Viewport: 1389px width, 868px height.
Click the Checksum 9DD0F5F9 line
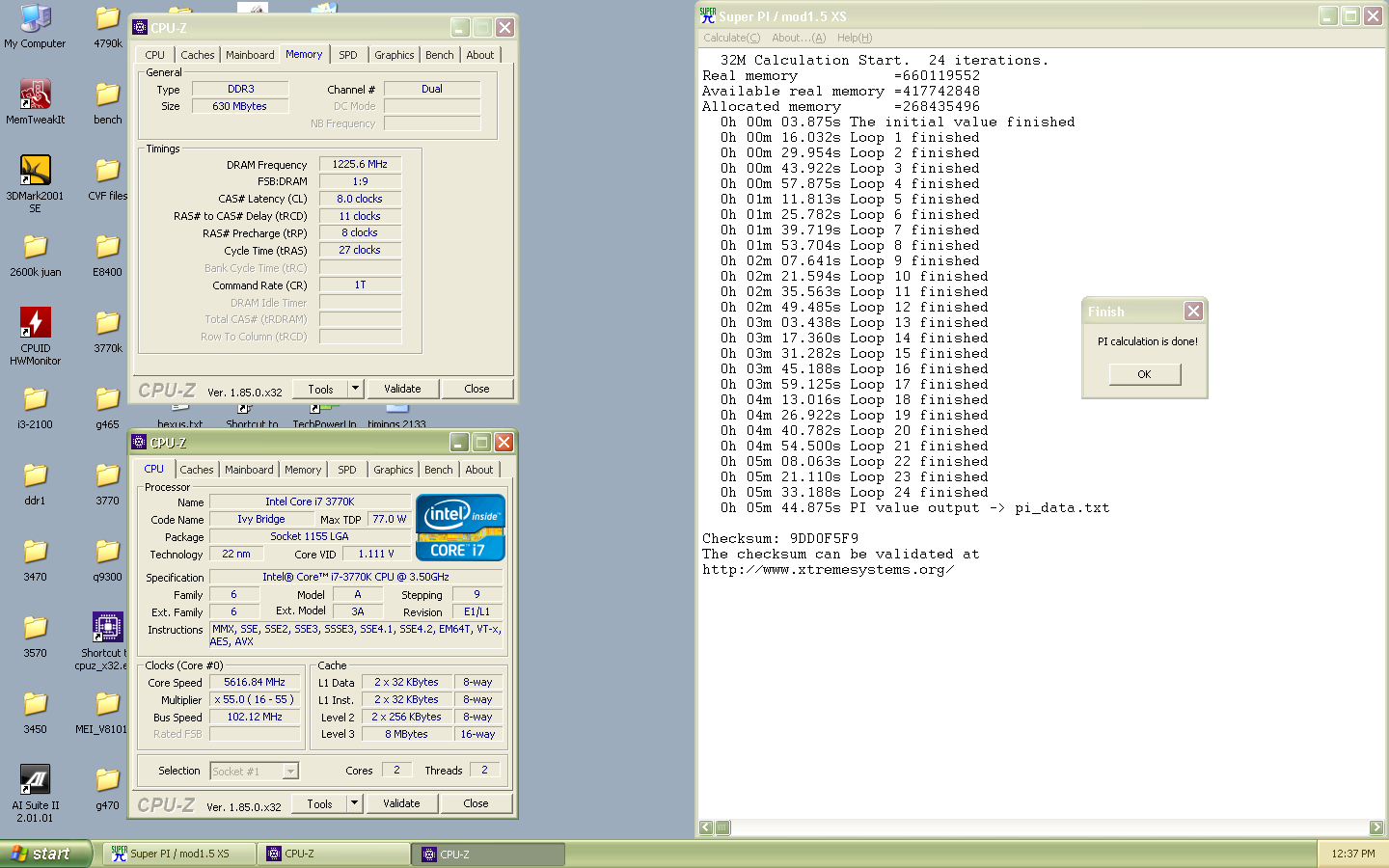click(780, 538)
